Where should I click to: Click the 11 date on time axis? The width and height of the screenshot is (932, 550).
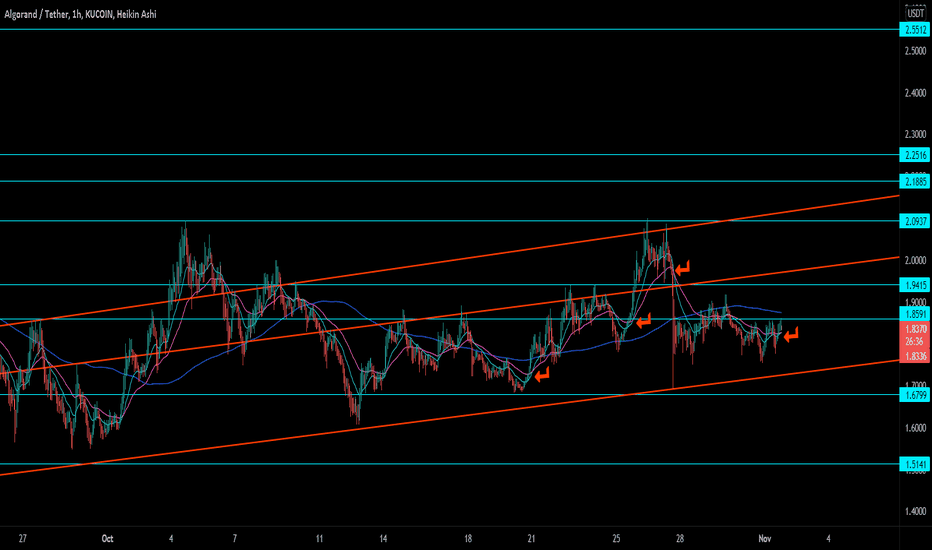point(320,539)
